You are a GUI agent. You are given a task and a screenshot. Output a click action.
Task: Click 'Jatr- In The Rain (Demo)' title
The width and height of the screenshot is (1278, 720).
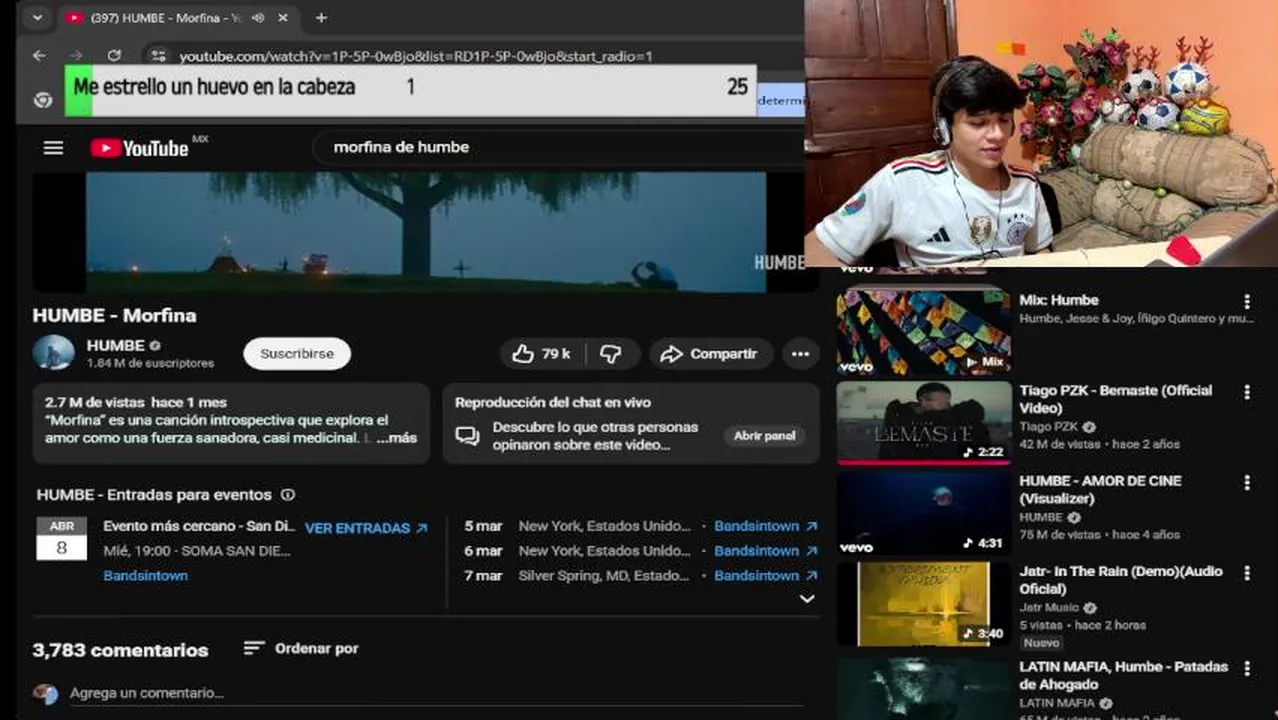pyautogui.click(x=1121, y=580)
